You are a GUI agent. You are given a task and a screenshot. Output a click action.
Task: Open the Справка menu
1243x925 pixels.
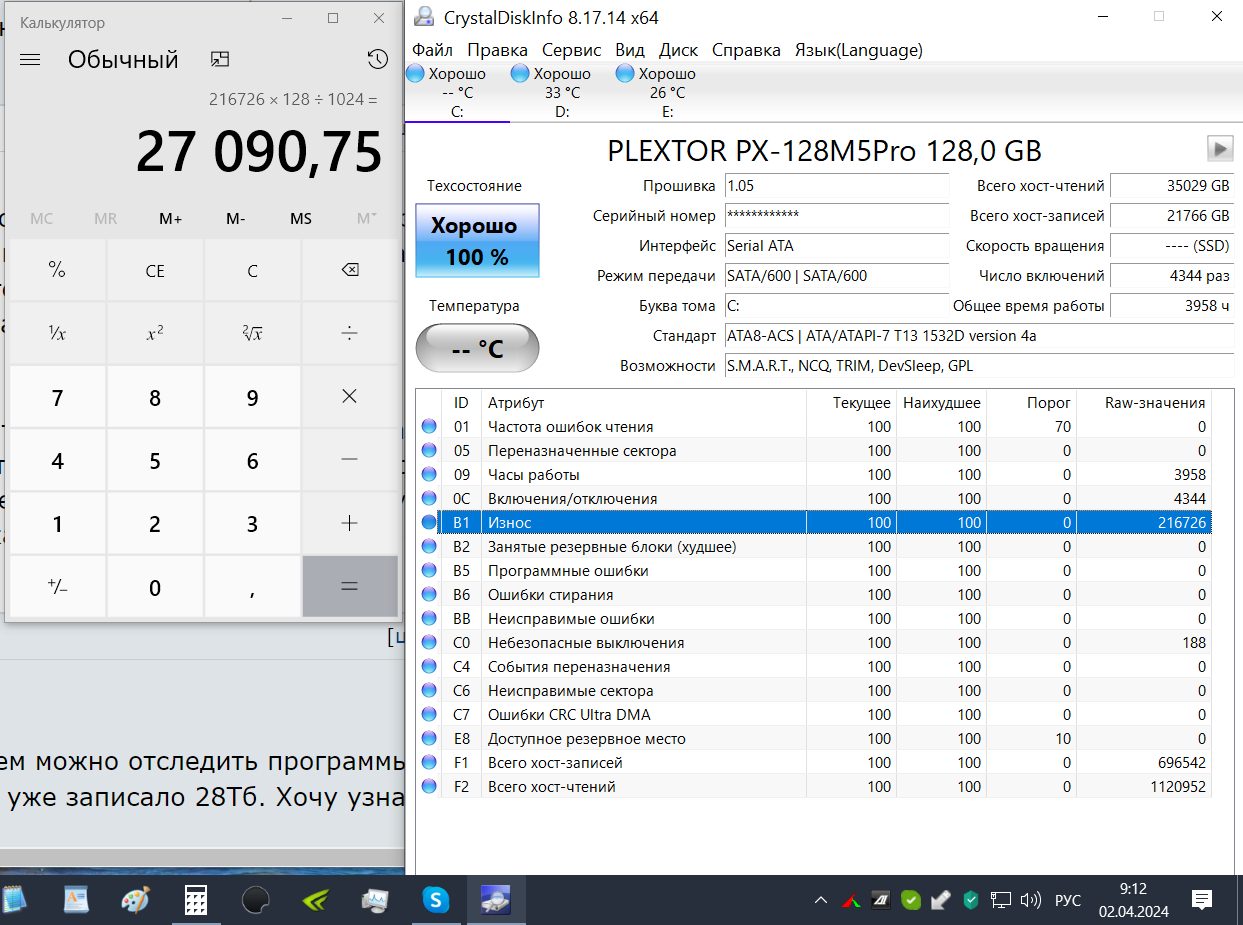[746, 50]
